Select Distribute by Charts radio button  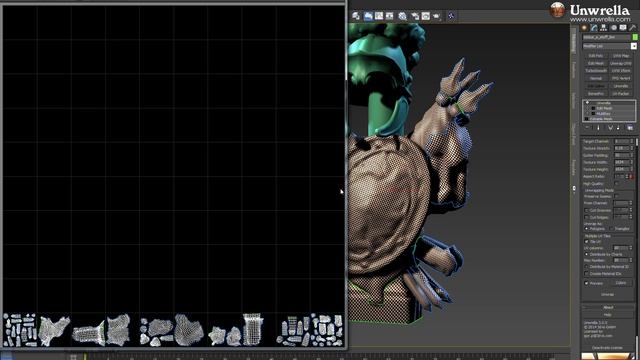(587, 254)
